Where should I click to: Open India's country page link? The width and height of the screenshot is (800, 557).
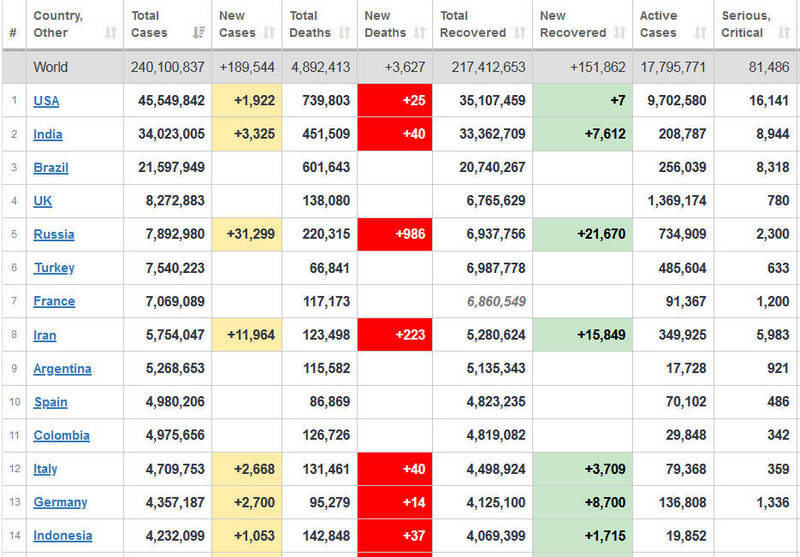click(47, 134)
